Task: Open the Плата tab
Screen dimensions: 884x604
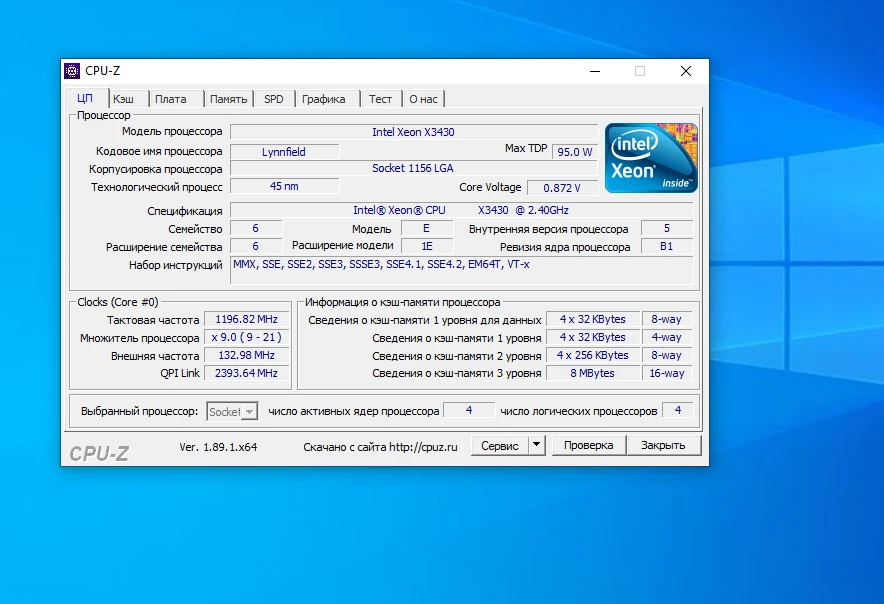Action: tap(171, 99)
